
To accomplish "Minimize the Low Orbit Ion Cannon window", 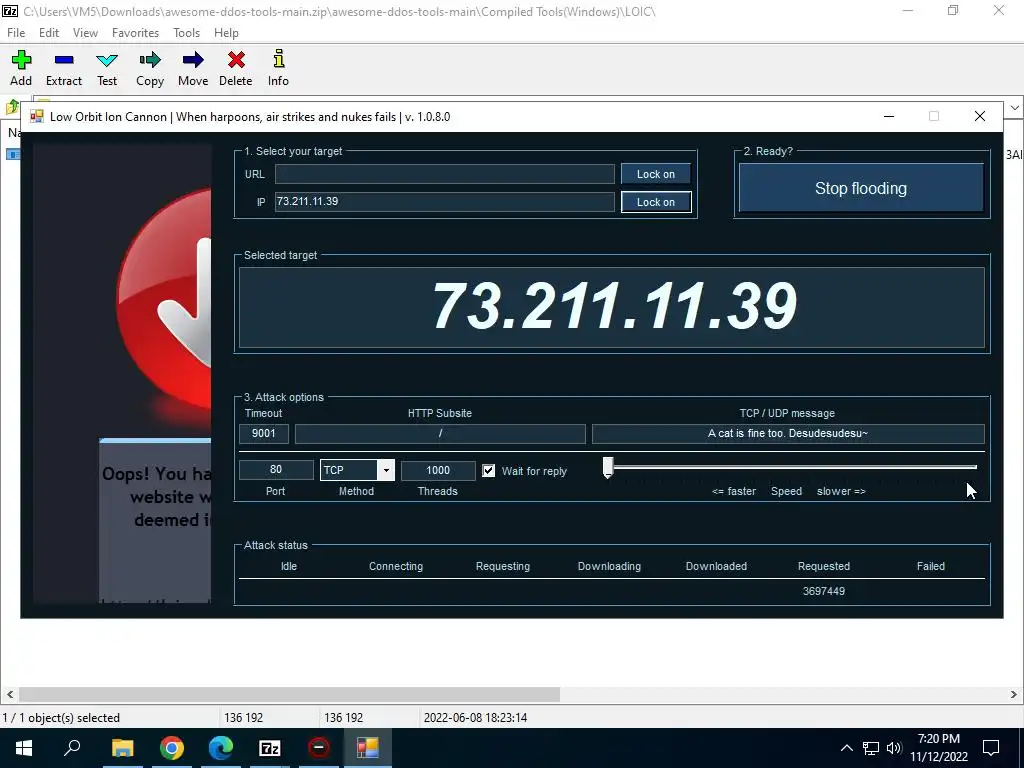I will 889,116.
